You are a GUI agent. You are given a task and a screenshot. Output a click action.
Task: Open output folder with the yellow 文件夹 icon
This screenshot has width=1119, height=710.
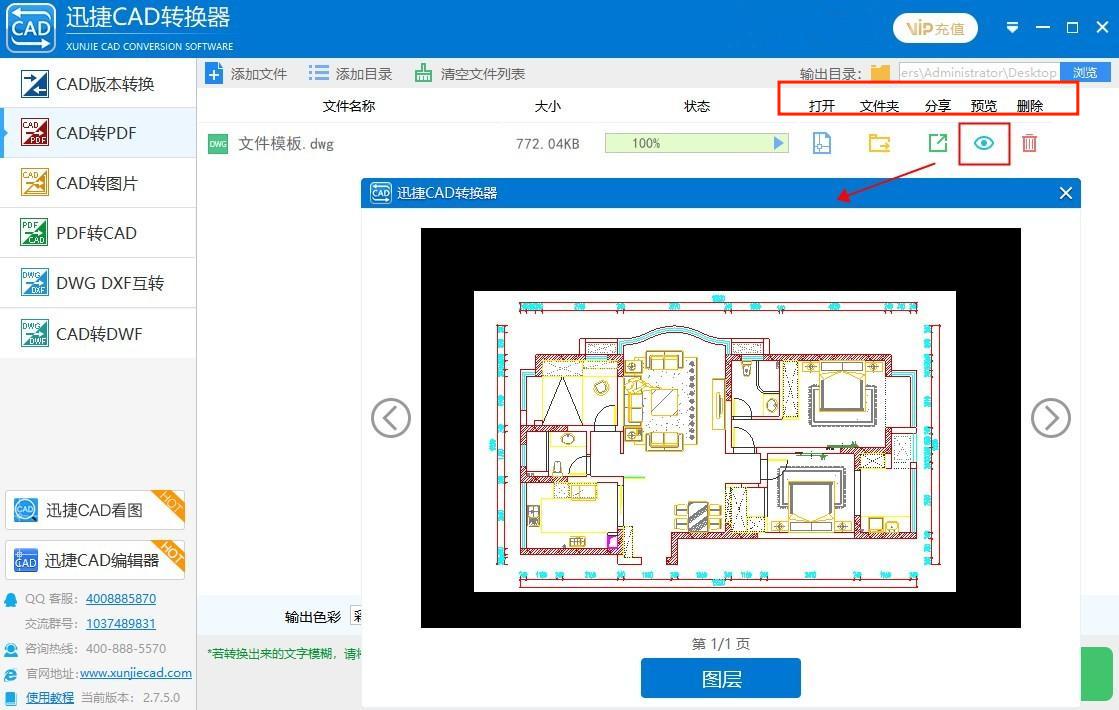click(878, 143)
